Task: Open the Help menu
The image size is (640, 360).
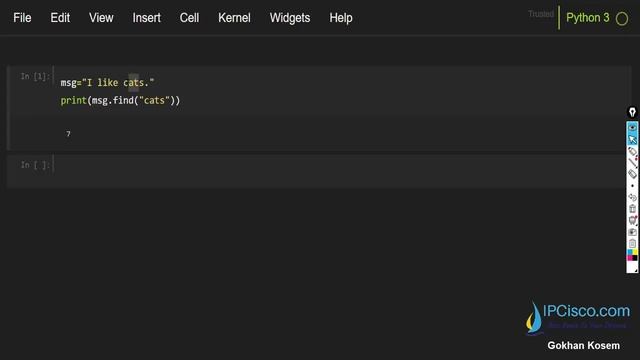Action: tap(341, 18)
